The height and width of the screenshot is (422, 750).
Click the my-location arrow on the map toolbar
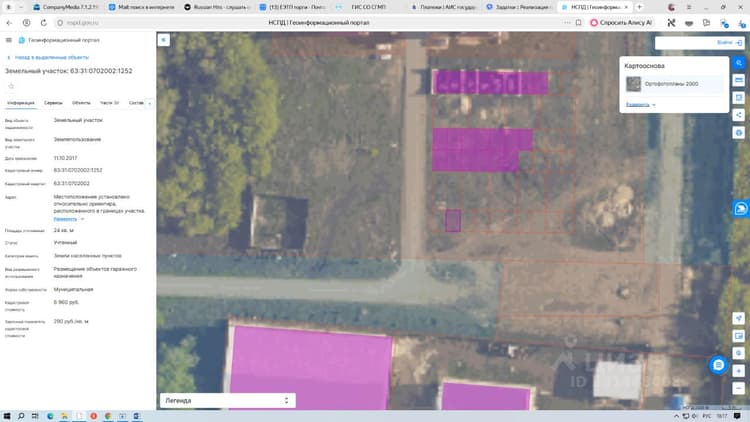point(739,318)
